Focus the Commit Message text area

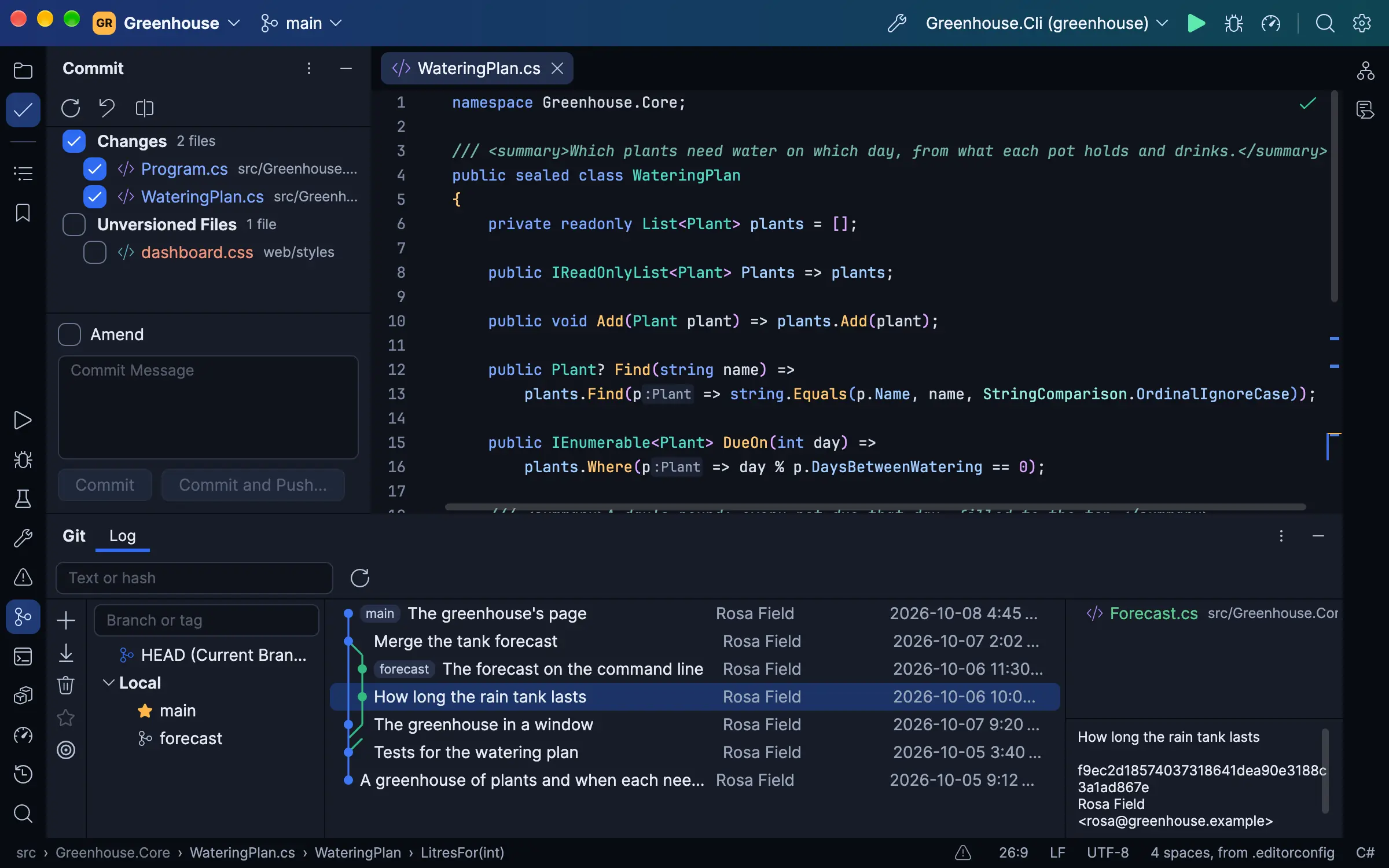[208, 407]
